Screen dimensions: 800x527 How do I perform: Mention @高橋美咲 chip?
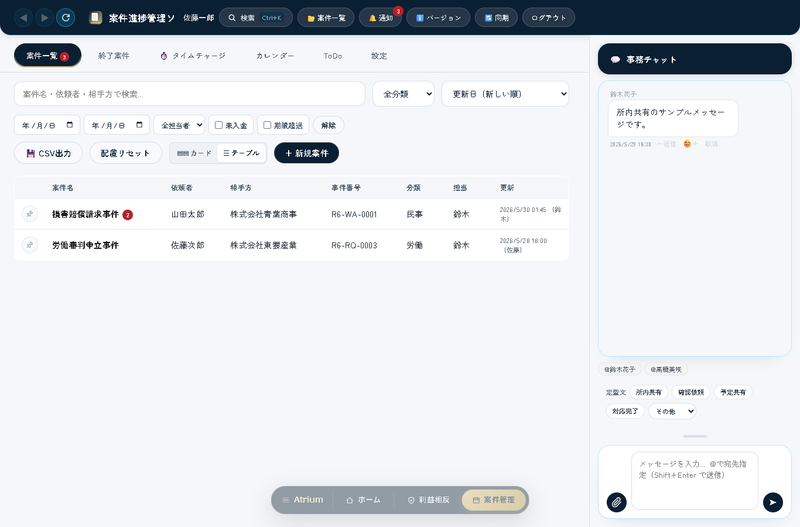666,369
